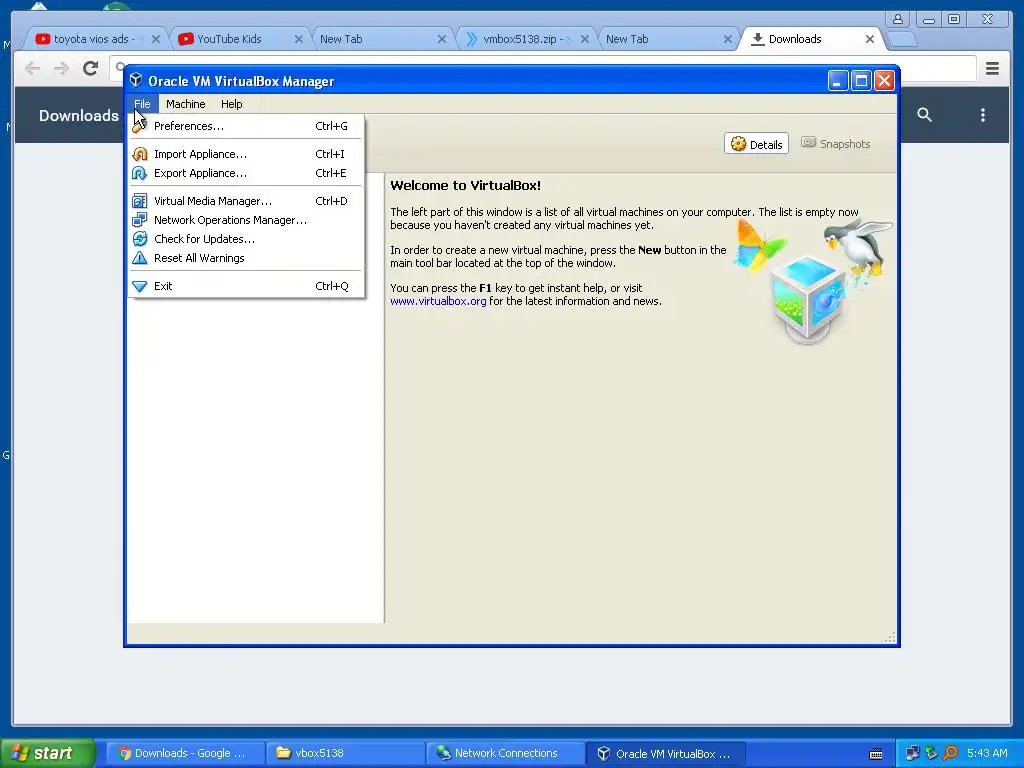This screenshot has width=1024, height=768.
Task: Click the Network Operations Manager icon
Action: [140, 220]
